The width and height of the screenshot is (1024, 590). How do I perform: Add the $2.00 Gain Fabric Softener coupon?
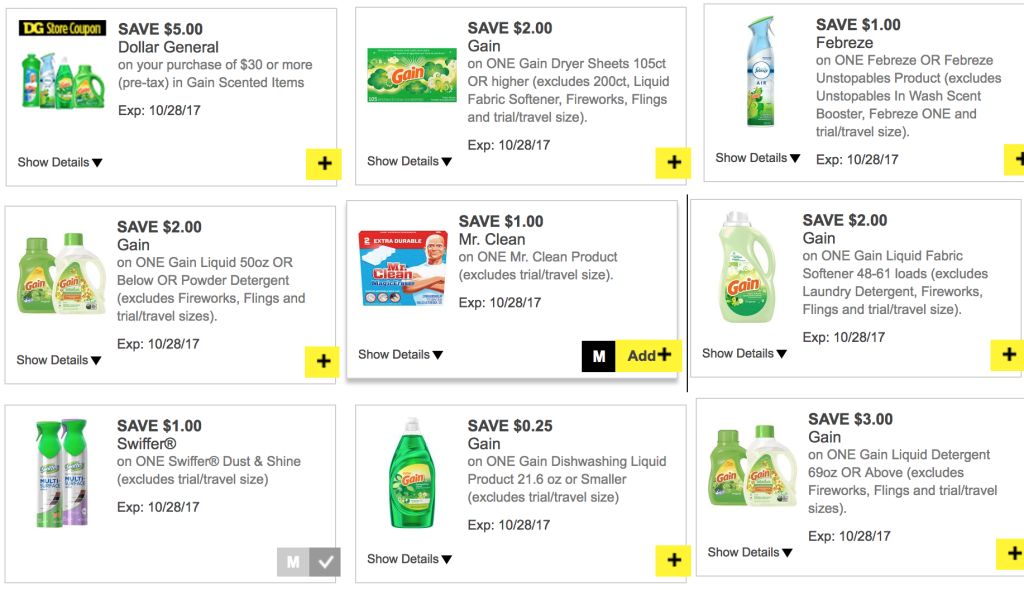[x=1009, y=355]
